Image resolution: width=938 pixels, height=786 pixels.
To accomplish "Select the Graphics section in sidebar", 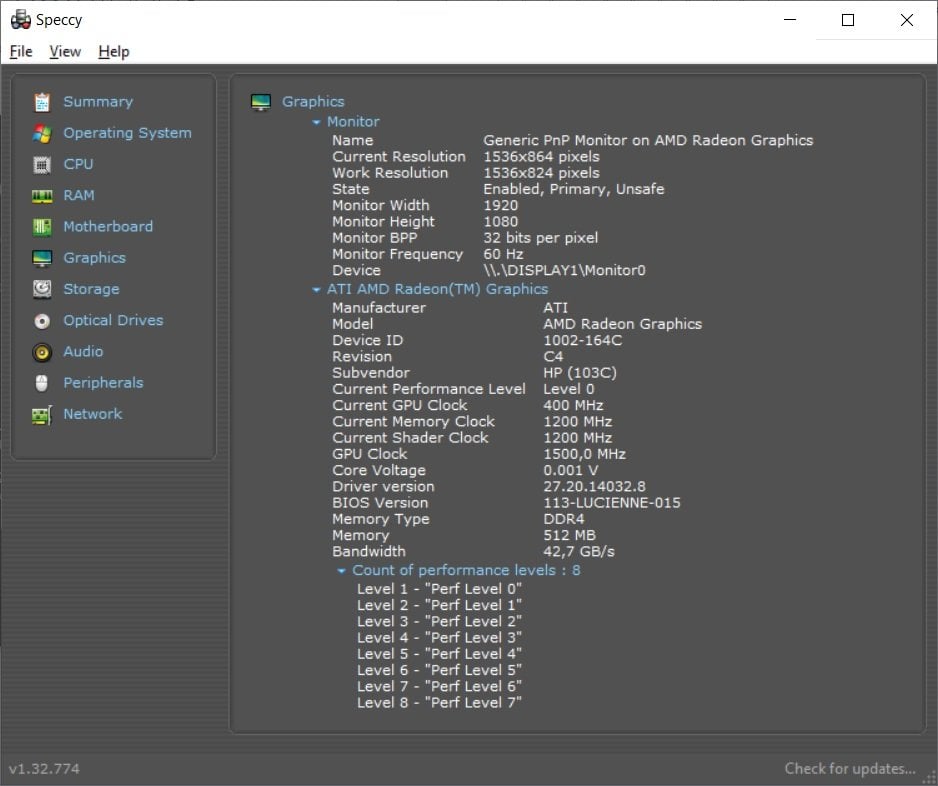I will point(95,258).
